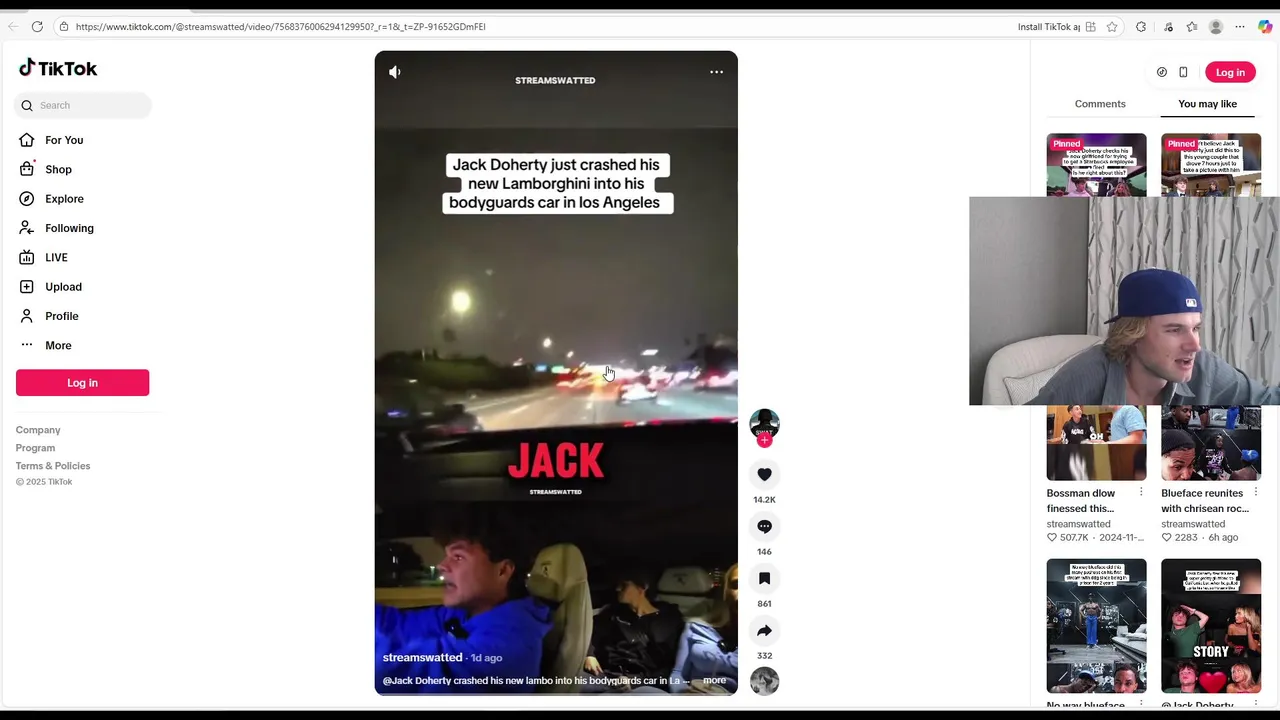Click the @Jack Doherty mention in the caption
The height and width of the screenshot is (720, 1280).
tap(417, 681)
